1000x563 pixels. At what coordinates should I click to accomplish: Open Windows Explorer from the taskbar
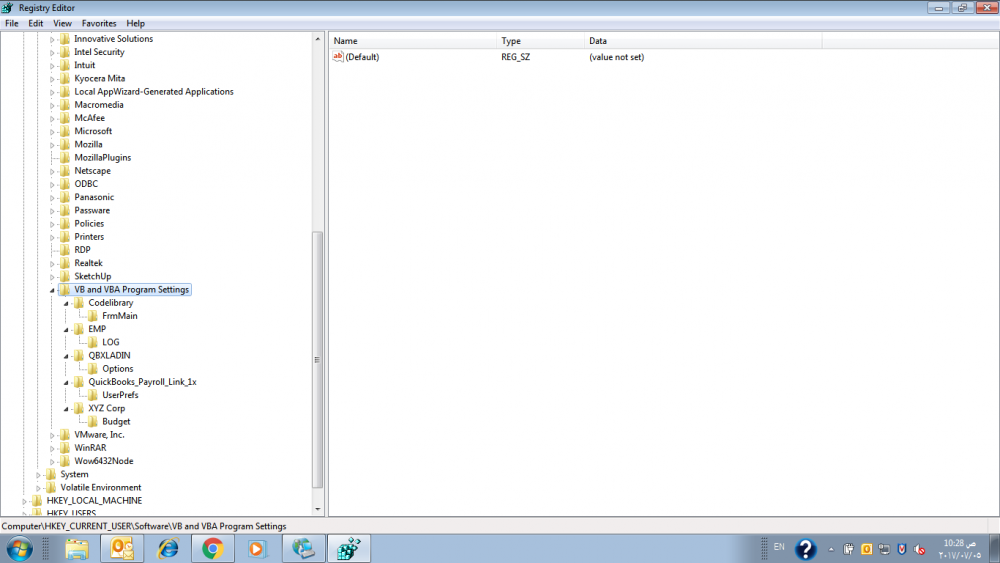click(77, 549)
